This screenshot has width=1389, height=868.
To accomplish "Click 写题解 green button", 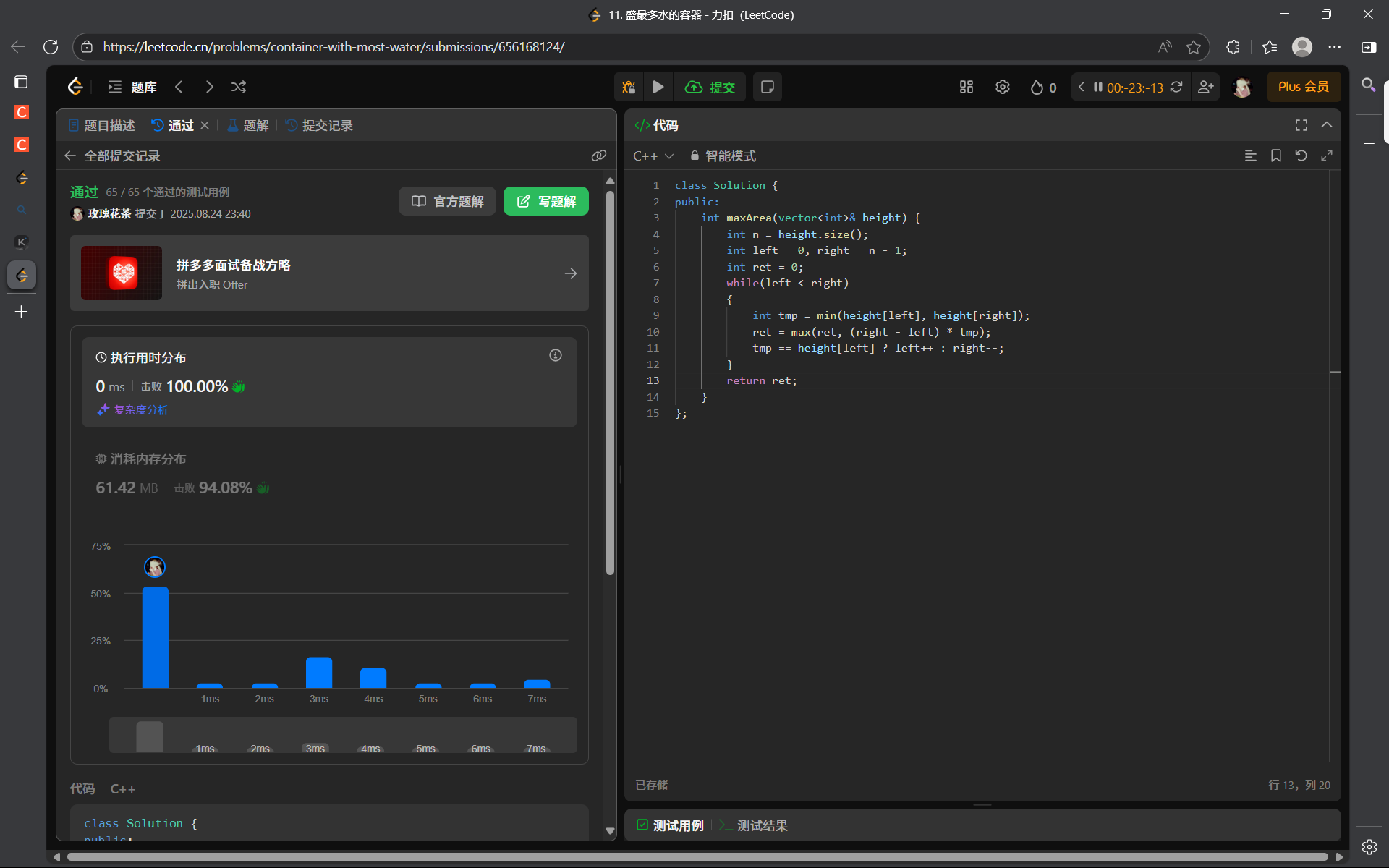I will coord(546,201).
